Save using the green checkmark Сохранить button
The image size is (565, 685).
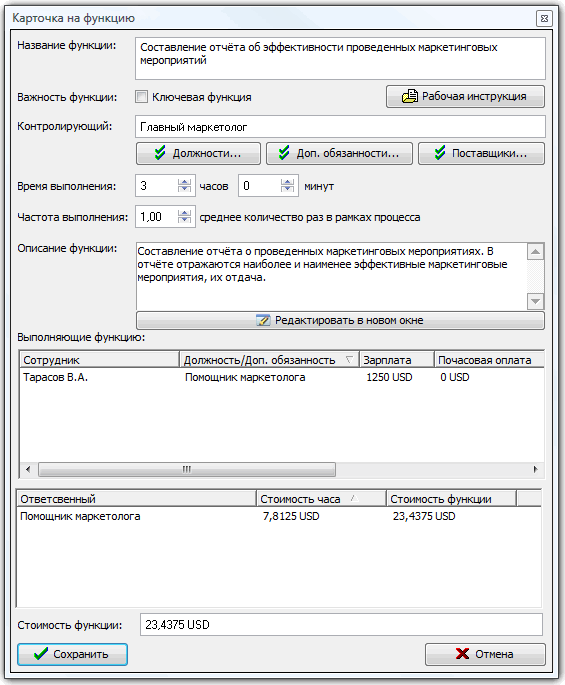click(73, 654)
